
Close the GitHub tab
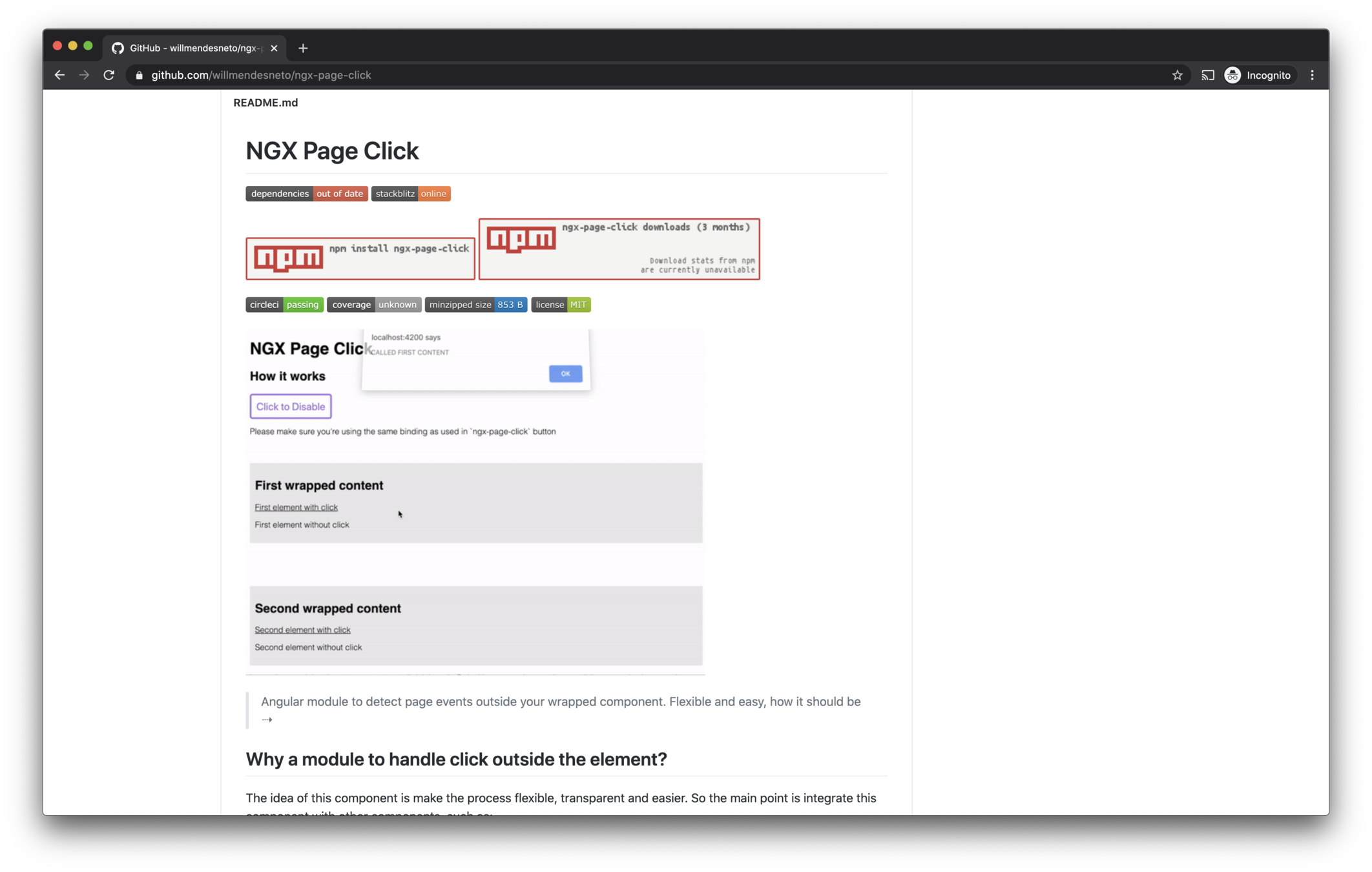[x=274, y=48]
